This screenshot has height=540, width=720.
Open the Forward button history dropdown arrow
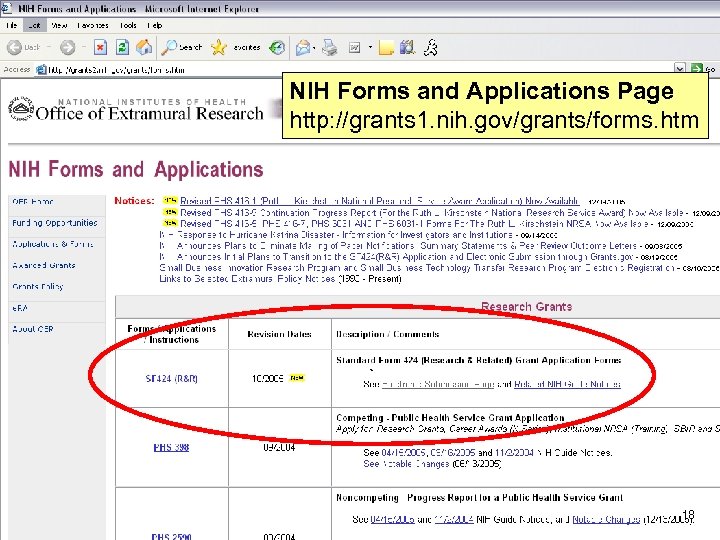click(x=84, y=47)
